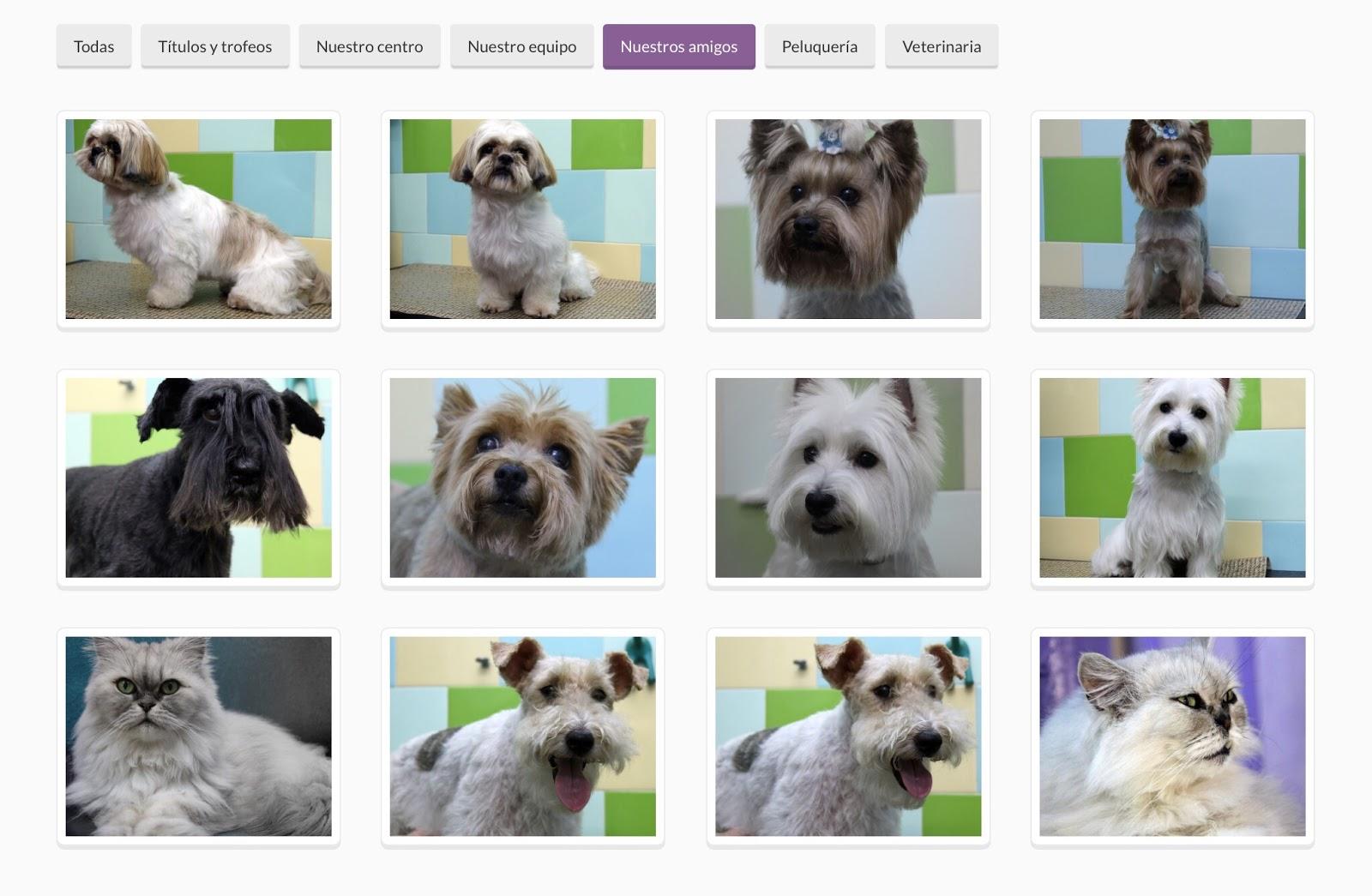Open fox terrier photo beside gray Persian cat

[522, 736]
